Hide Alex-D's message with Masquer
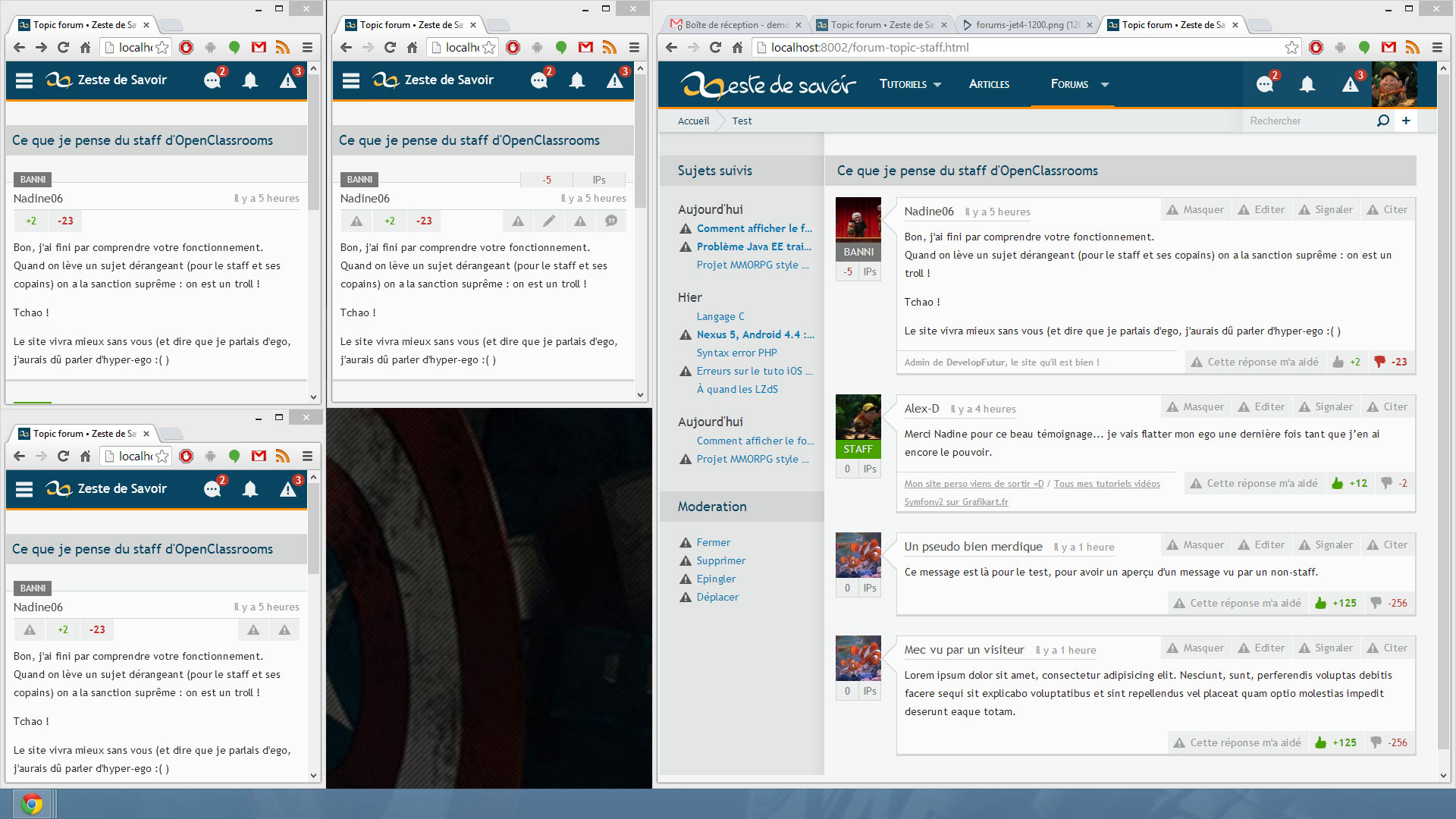 (1195, 407)
